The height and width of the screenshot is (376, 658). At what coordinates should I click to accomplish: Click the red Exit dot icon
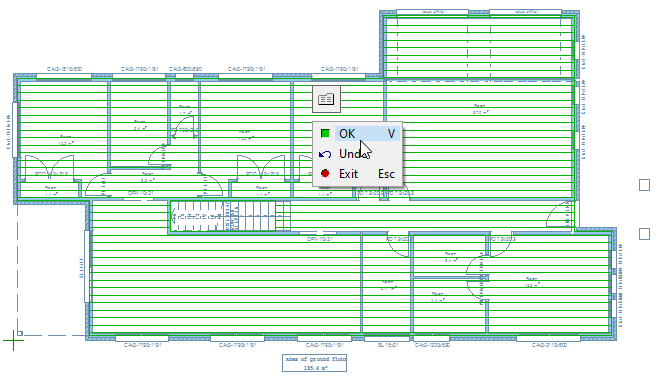tap(325, 173)
